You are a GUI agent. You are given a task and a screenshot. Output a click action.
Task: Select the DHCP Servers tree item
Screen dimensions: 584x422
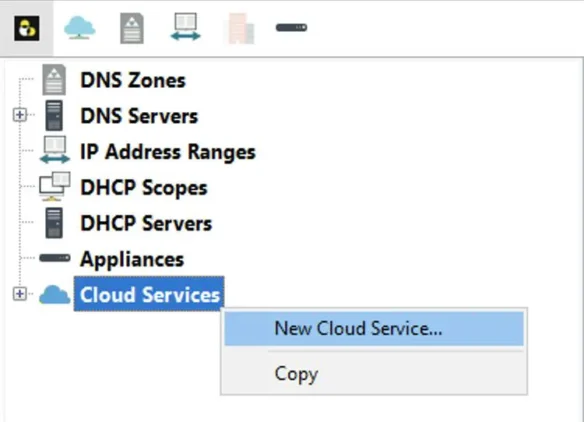click(146, 223)
